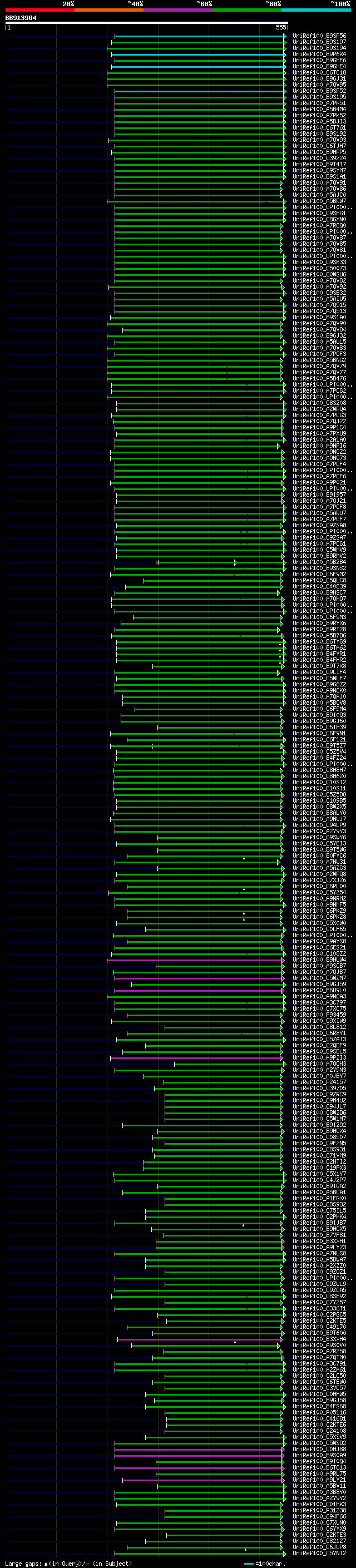This screenshot has width=356, height=1568.
Task: Select the UniRef100_B9RYX6 label
Action: point(319,624)
